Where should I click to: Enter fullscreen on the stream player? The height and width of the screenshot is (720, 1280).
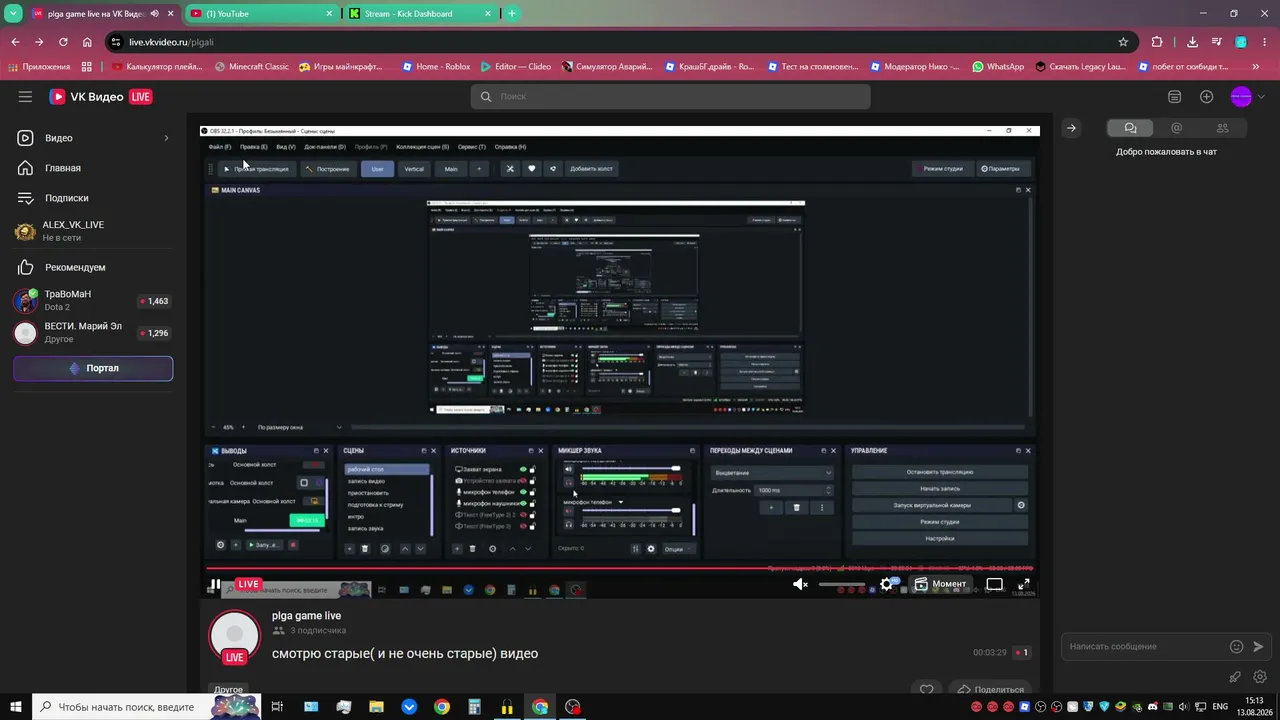[x=1024, y=585]
